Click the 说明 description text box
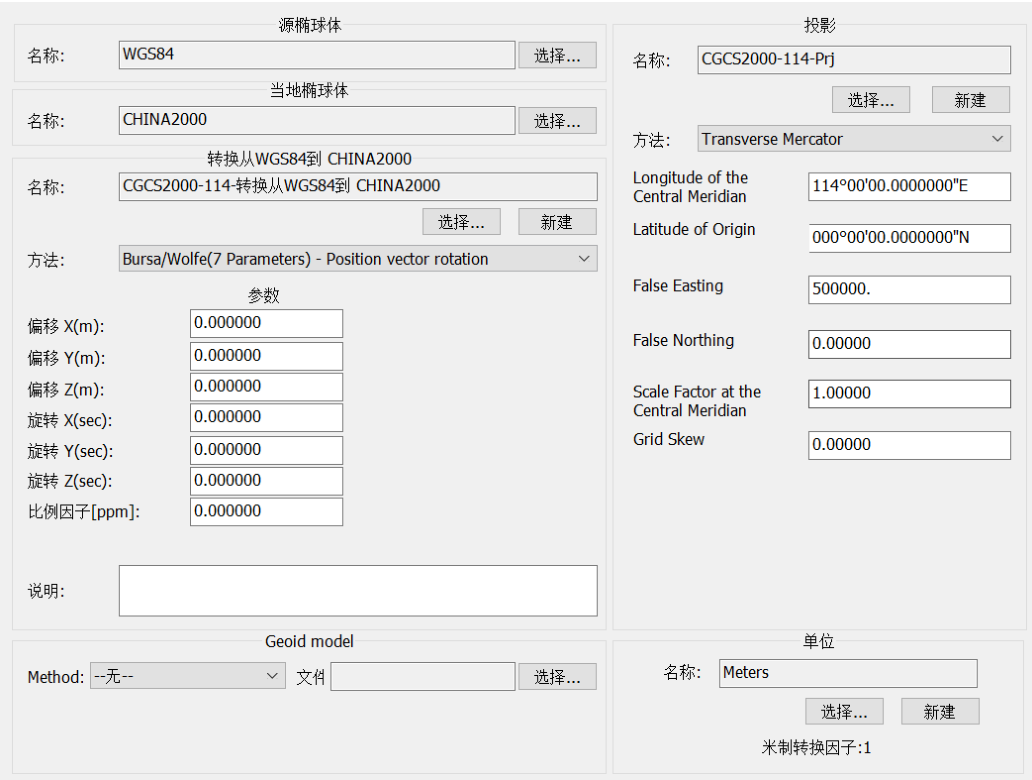Image resolution: width=1032 pixels, height=780 pixels. click(358, 591)
